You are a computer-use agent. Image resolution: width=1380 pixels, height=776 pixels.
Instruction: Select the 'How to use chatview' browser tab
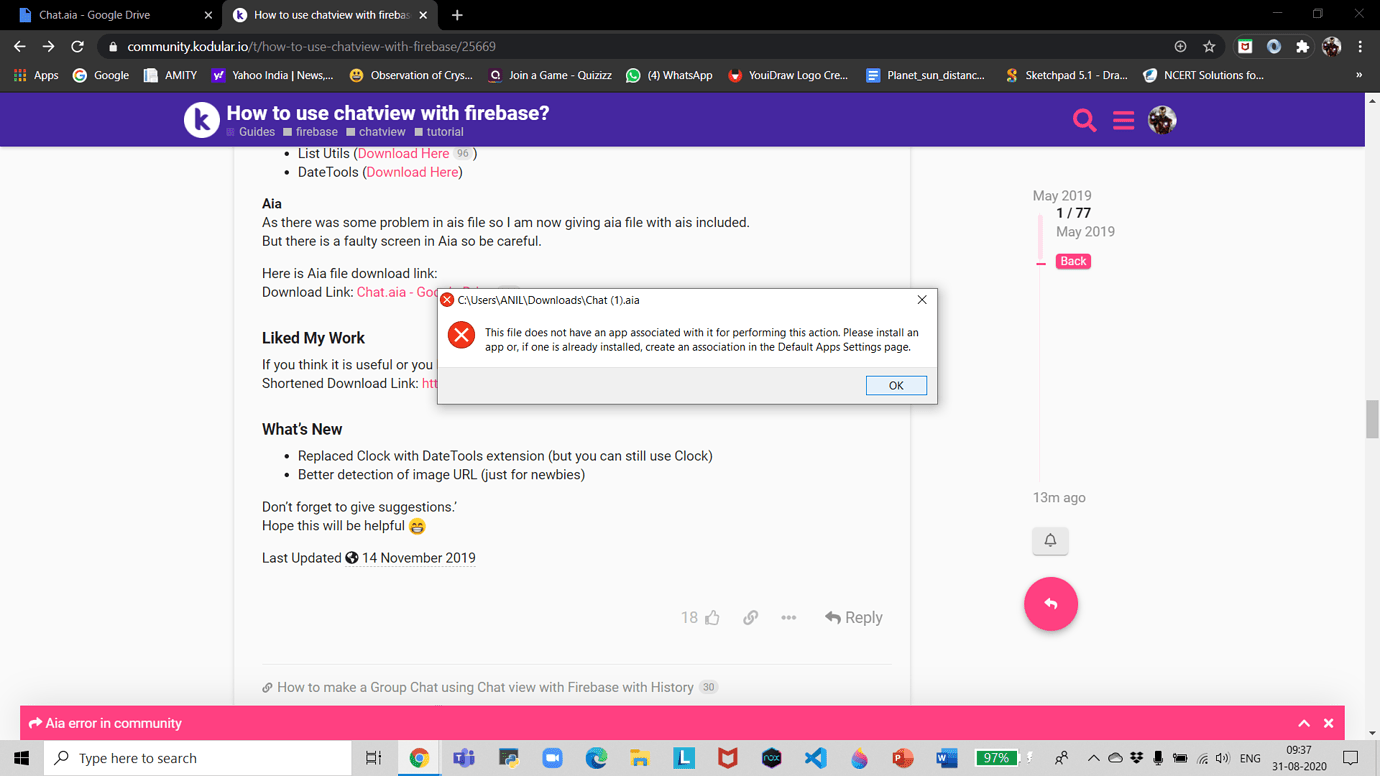click(x=330, y=15)
